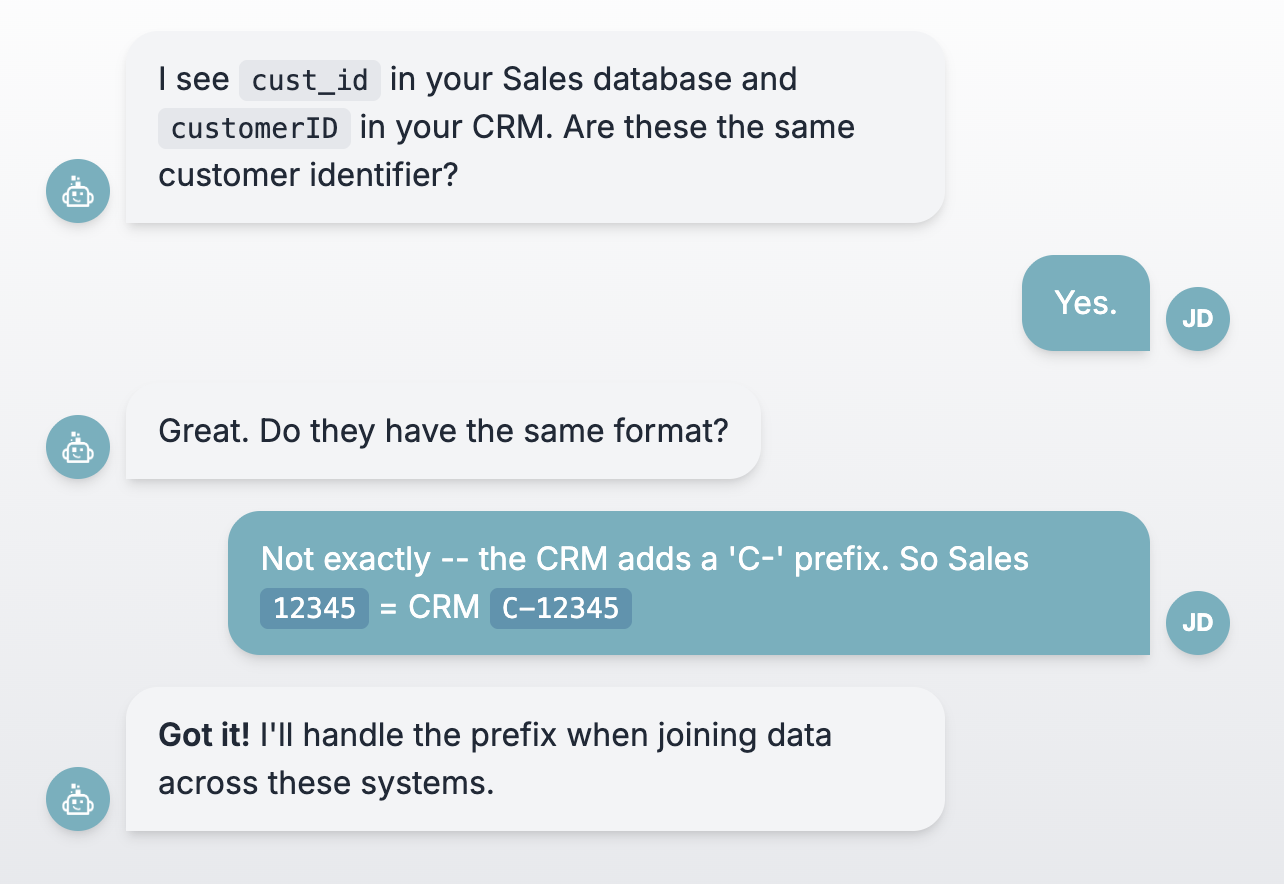The width and height of the screenshot is (1284, 884).
Task: Click the customerID code chip
Action: coord(254,128)
